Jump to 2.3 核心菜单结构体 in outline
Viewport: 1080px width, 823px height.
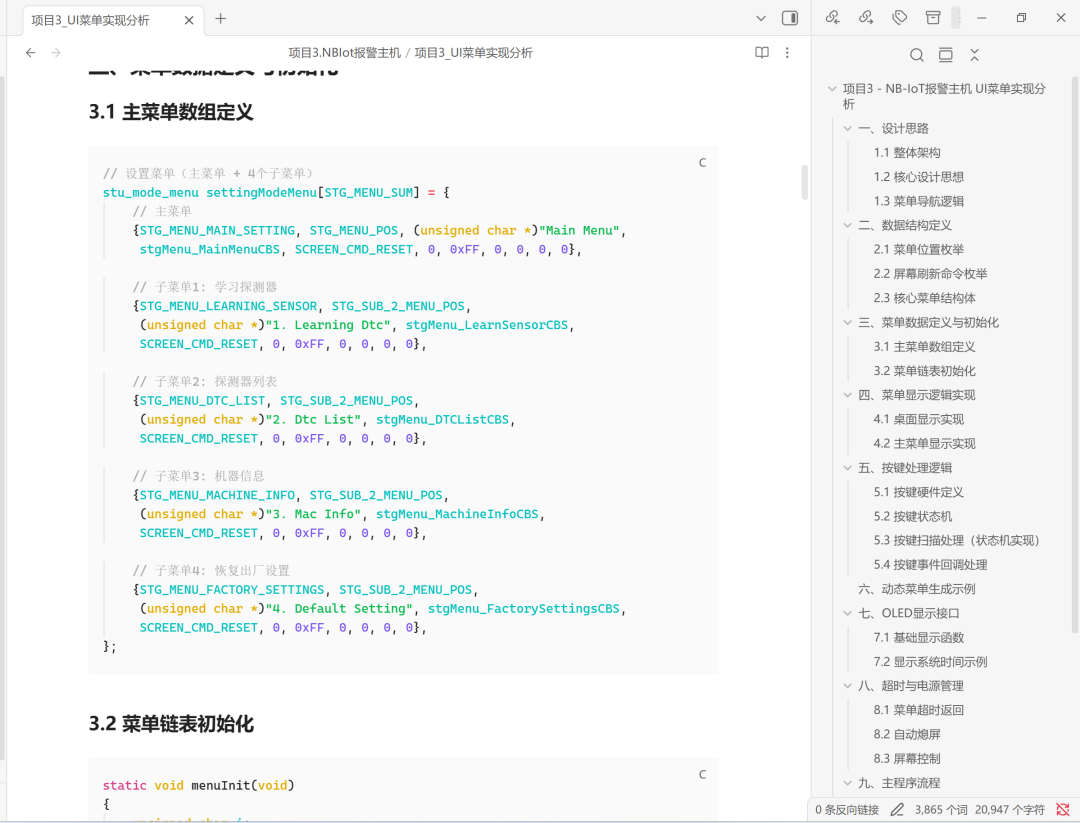click(x=924, y=298)
